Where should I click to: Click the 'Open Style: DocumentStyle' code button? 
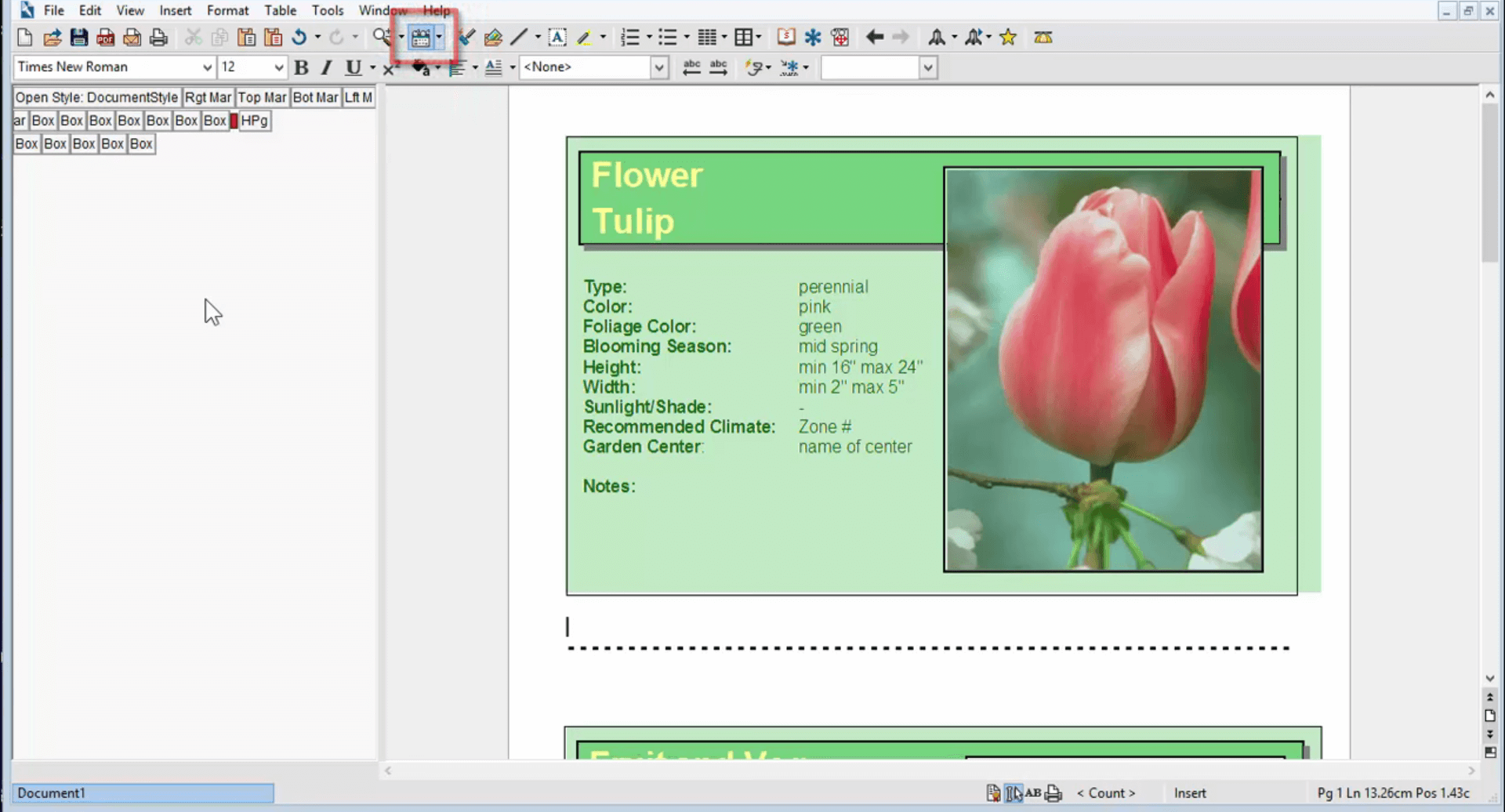[96, 98]
